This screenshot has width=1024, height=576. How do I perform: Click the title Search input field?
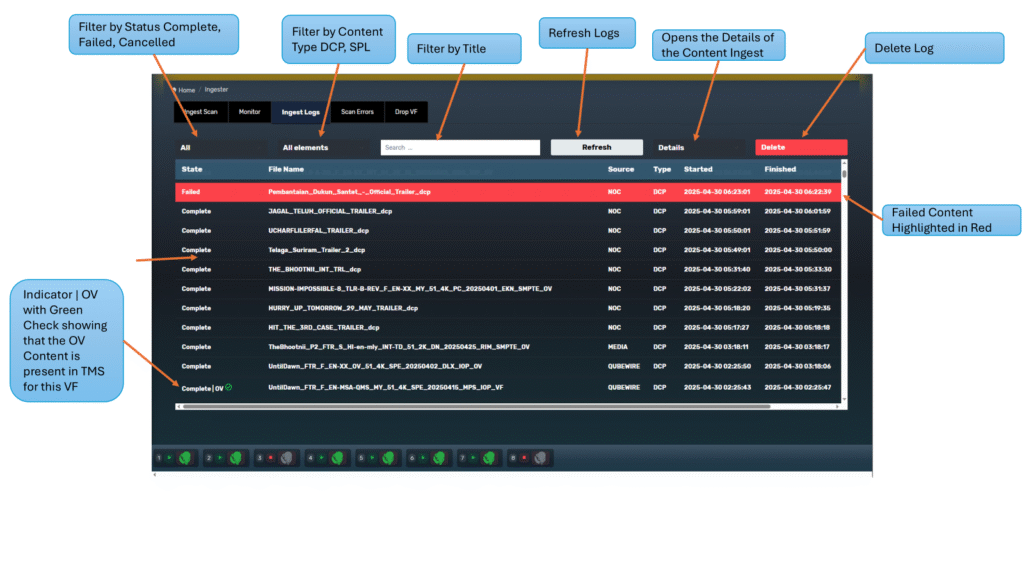coord(459,147)
